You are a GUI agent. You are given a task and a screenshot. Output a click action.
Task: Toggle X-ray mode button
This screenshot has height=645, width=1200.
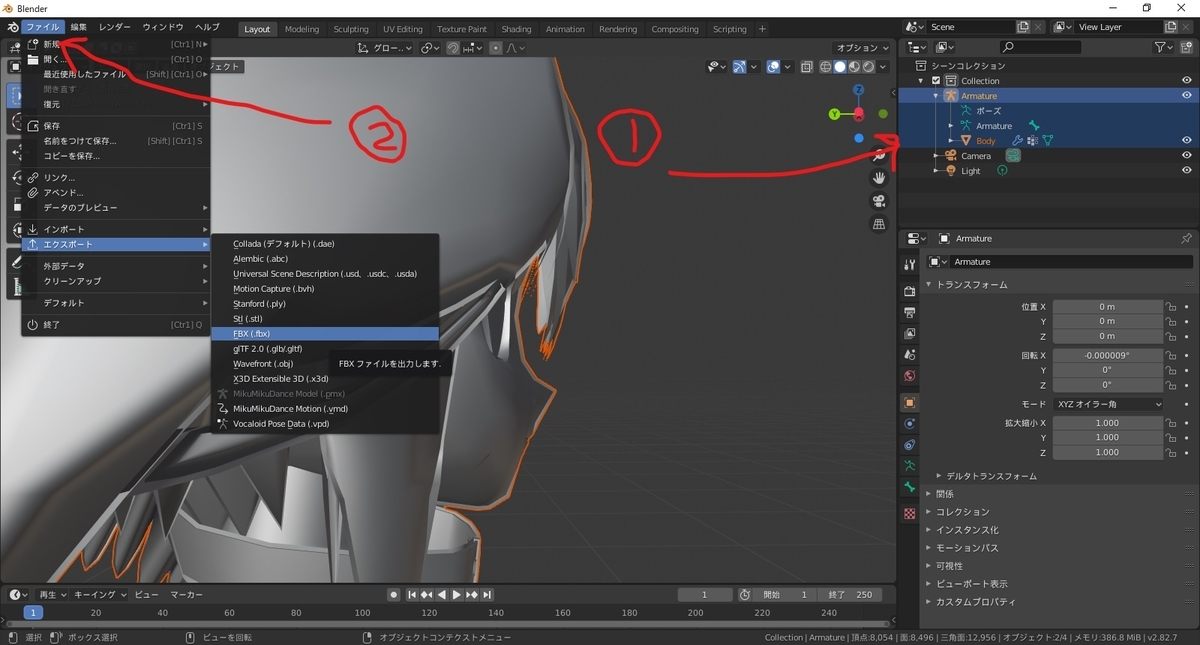pyautogui.click(x=807, y=67)
